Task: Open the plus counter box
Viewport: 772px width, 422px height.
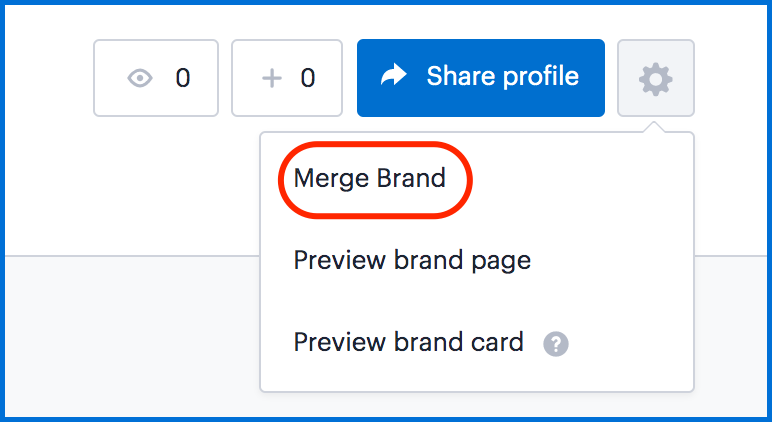Action: pyautogui.click(x=287, y=78)
